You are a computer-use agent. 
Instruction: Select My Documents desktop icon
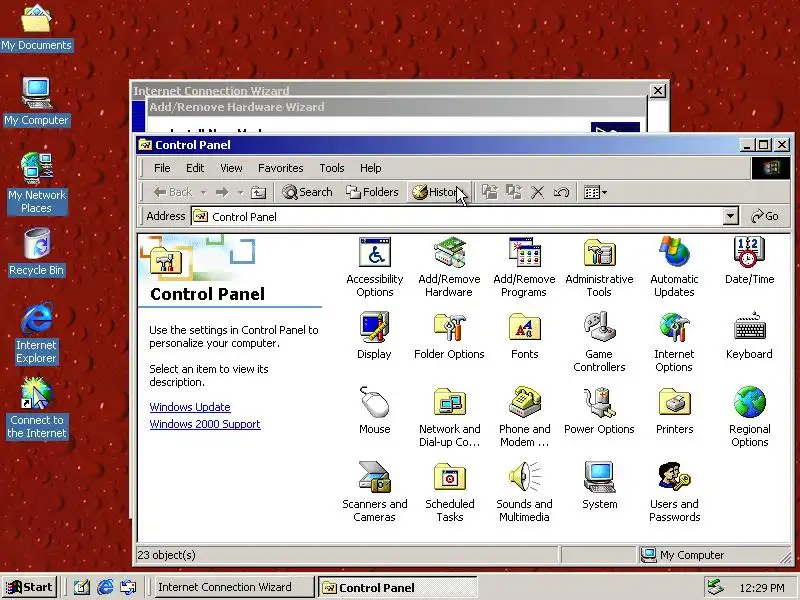36,28
